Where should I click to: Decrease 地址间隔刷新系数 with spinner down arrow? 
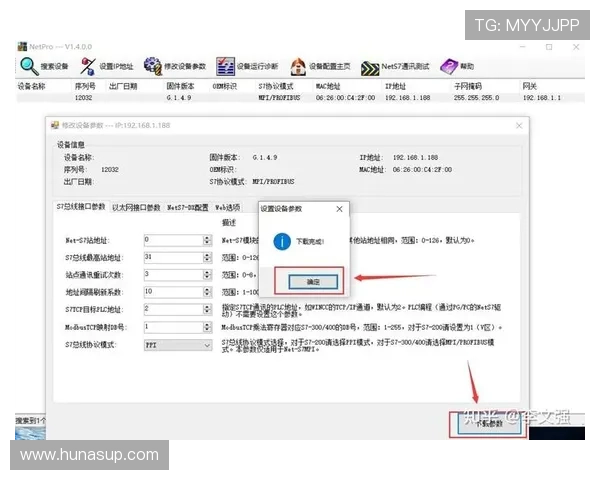pyautogui.click(x=207, y=294)
